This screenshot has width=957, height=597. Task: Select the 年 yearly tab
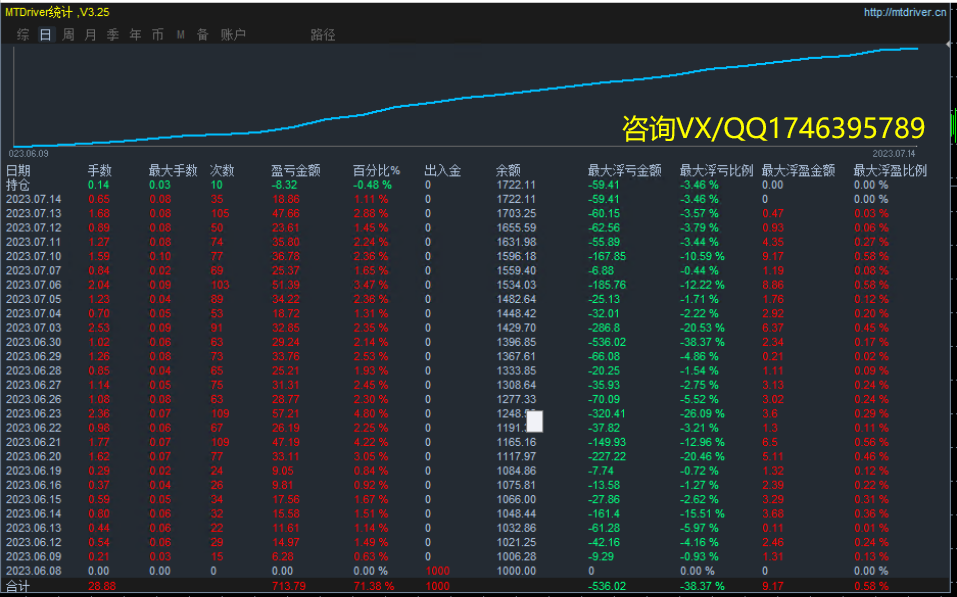point(135,34)
